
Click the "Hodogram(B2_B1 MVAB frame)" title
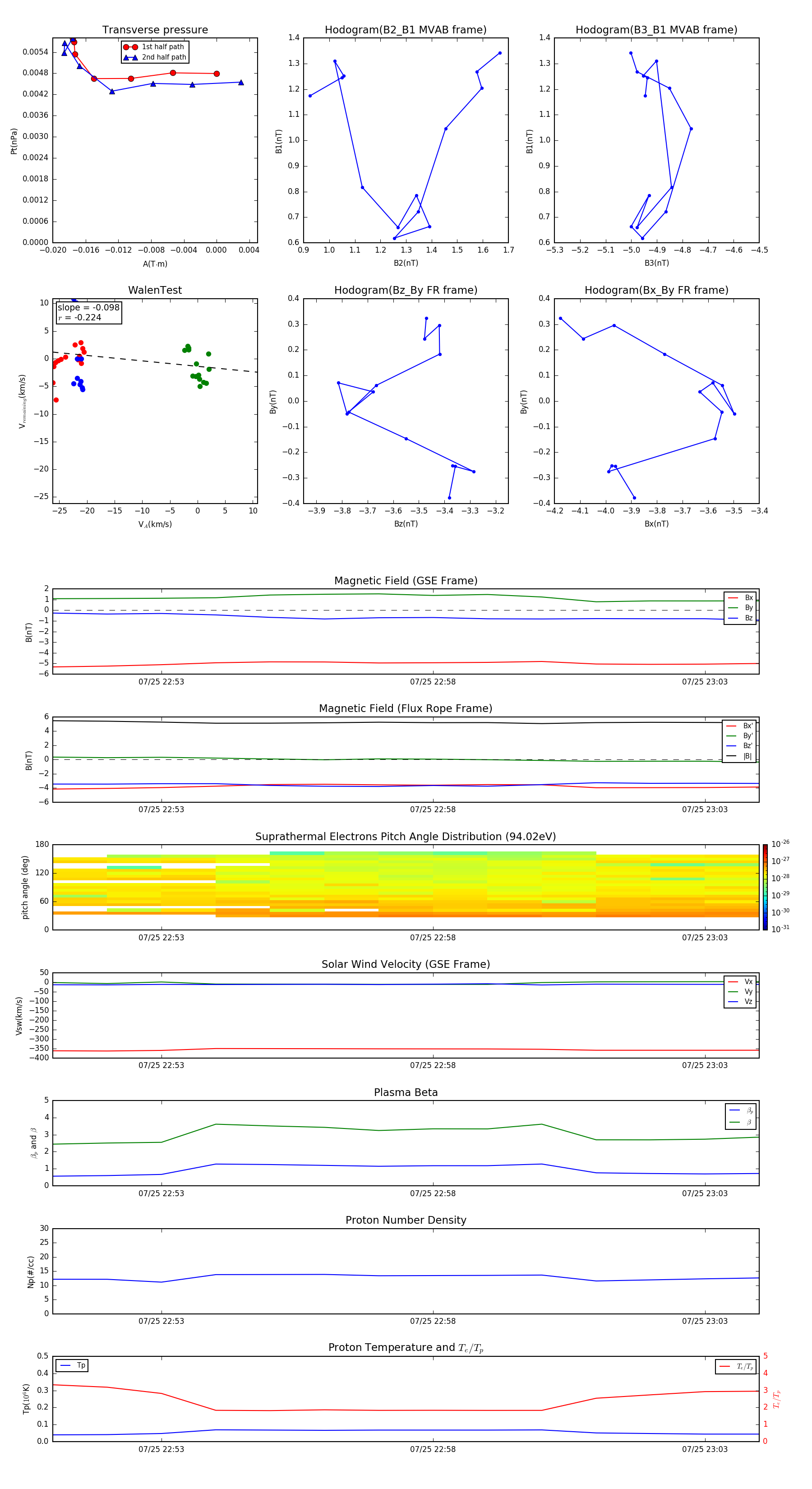(406, 30)
